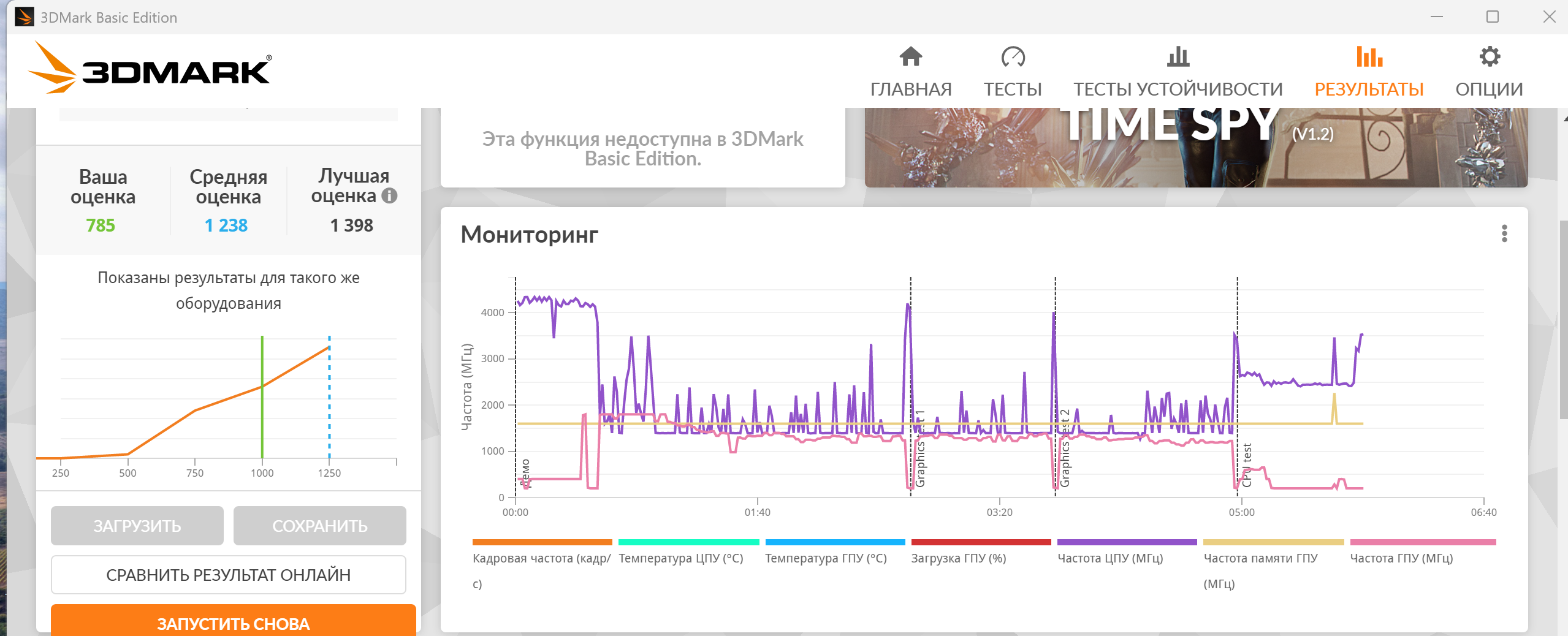Image resolution: width=1568 pixels, height=636 pixels.
Task: Click the 3DMark logo in header
Action: (x=150, y=67)
